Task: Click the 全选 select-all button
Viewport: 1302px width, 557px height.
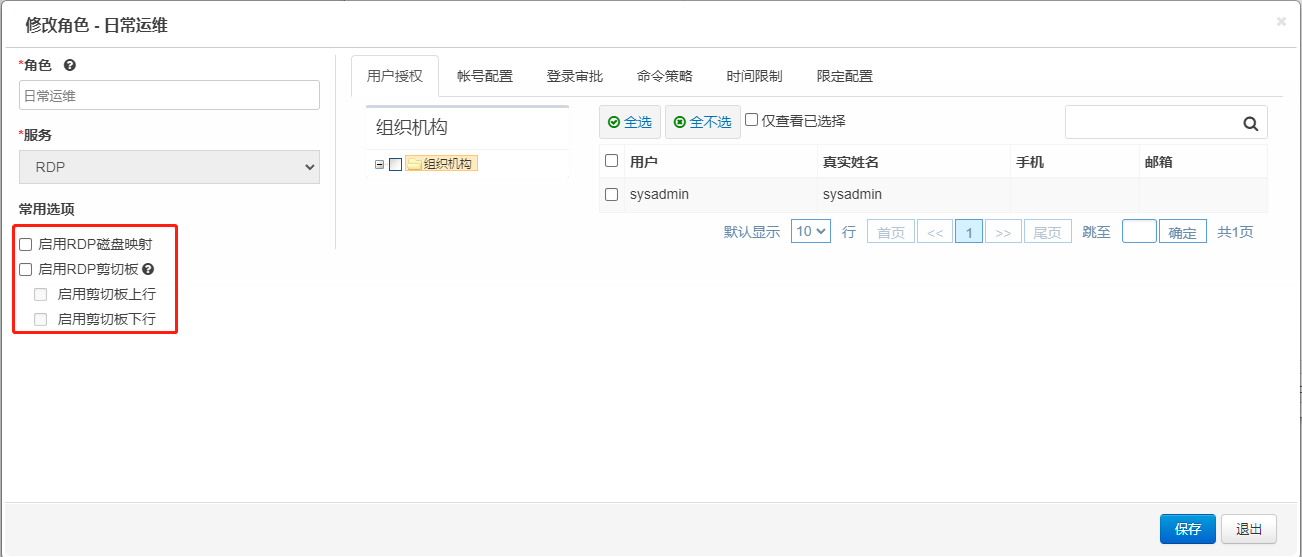Action: pos(630,122)
